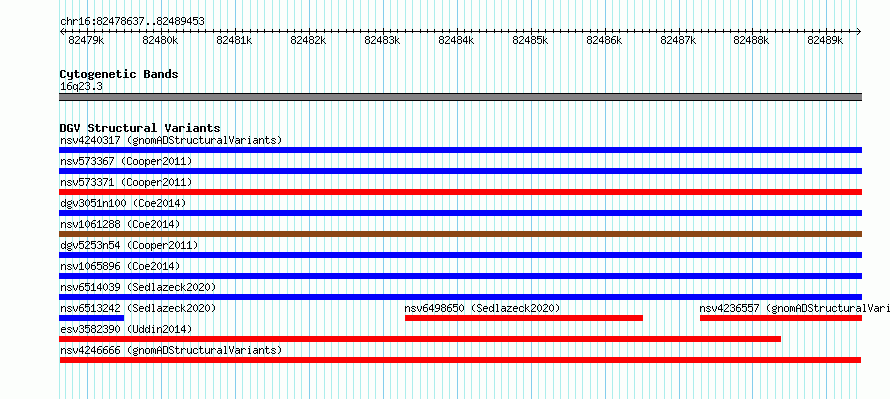The height and width of the screenshot is (399, 890).
Task: Select the dgv5253n54 (Cooper2011) label
Action: [129, 245]
